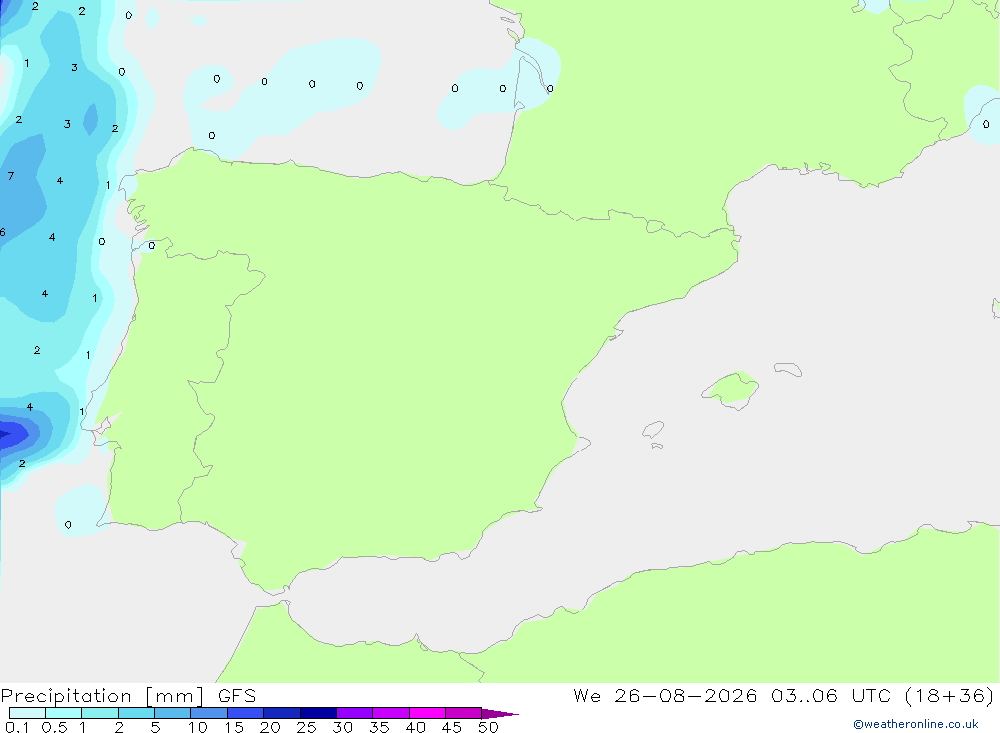
Task: Click the '10' legend scale label
Action: click(198, 727)
